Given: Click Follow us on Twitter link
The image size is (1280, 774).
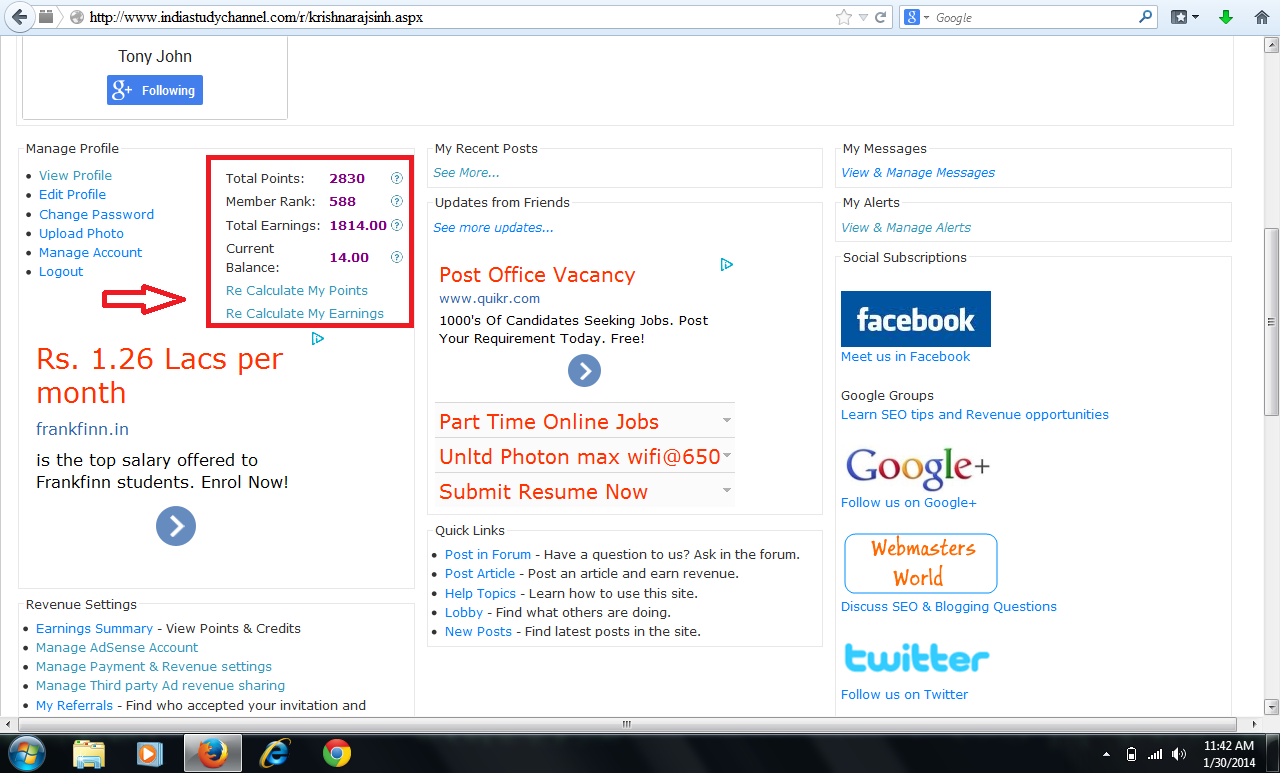Looking at the screenshot, I should tap(904, 694).
